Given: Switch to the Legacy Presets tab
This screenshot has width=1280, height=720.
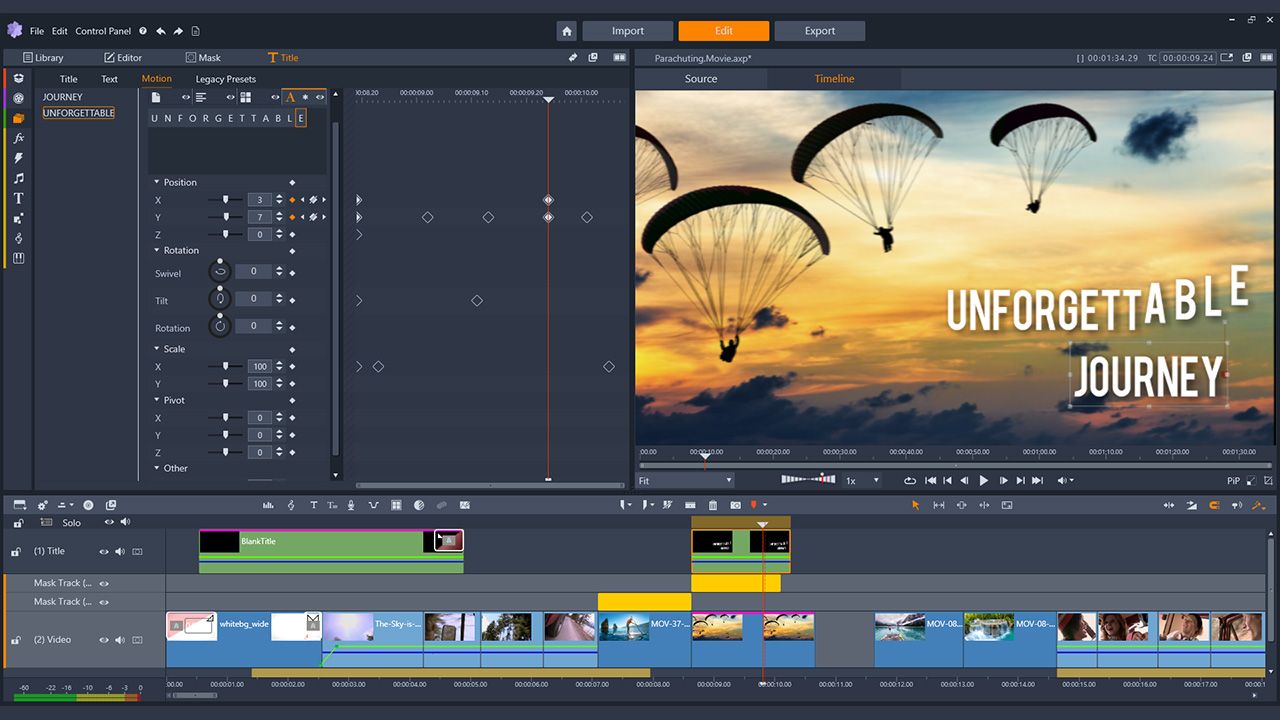Looking at the screenshot, I should click(x=225, y=79).
